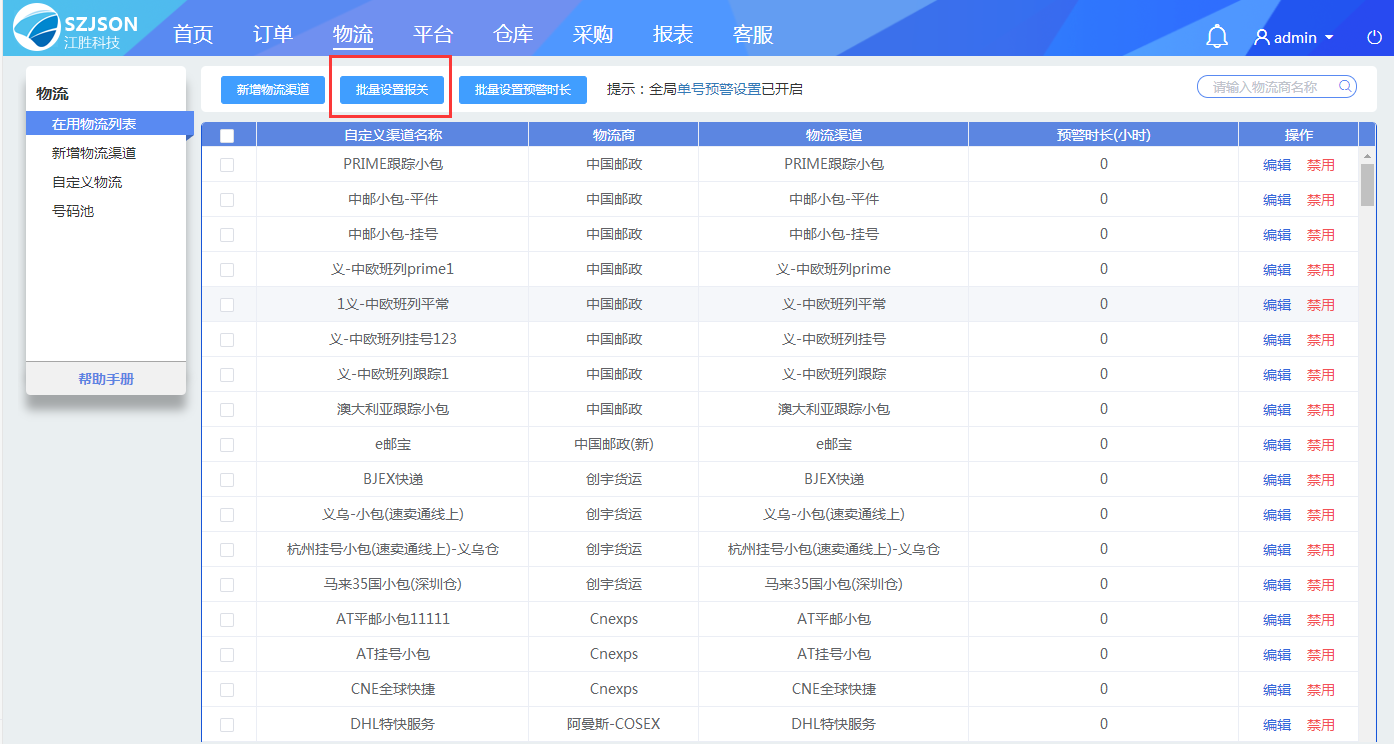This screenshot has height=744, width=1394.
Task: Open the 平台 top menu
Action: pyautogui.click(x=433, y=34)
